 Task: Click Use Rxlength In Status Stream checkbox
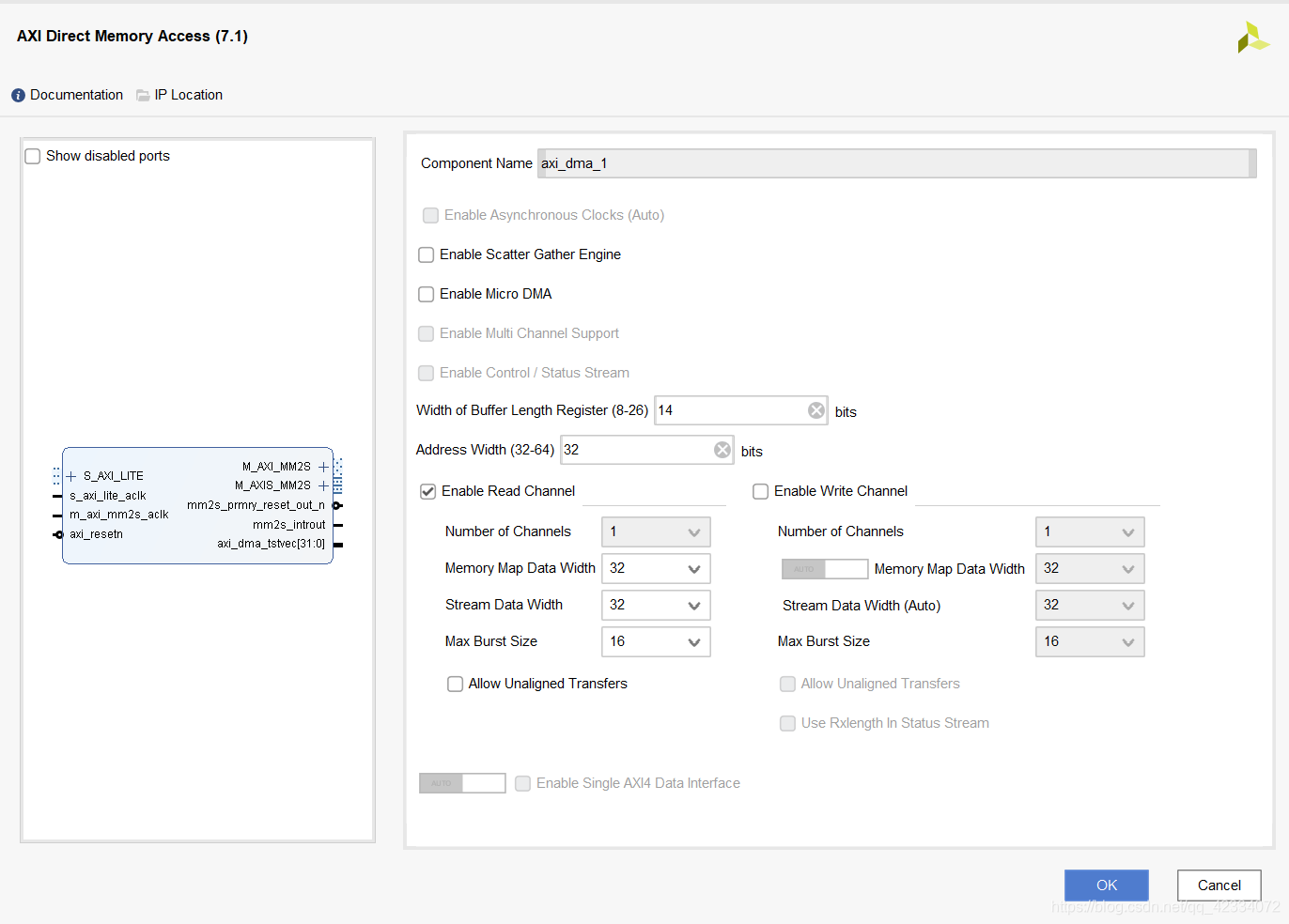[x=788, y=723]
